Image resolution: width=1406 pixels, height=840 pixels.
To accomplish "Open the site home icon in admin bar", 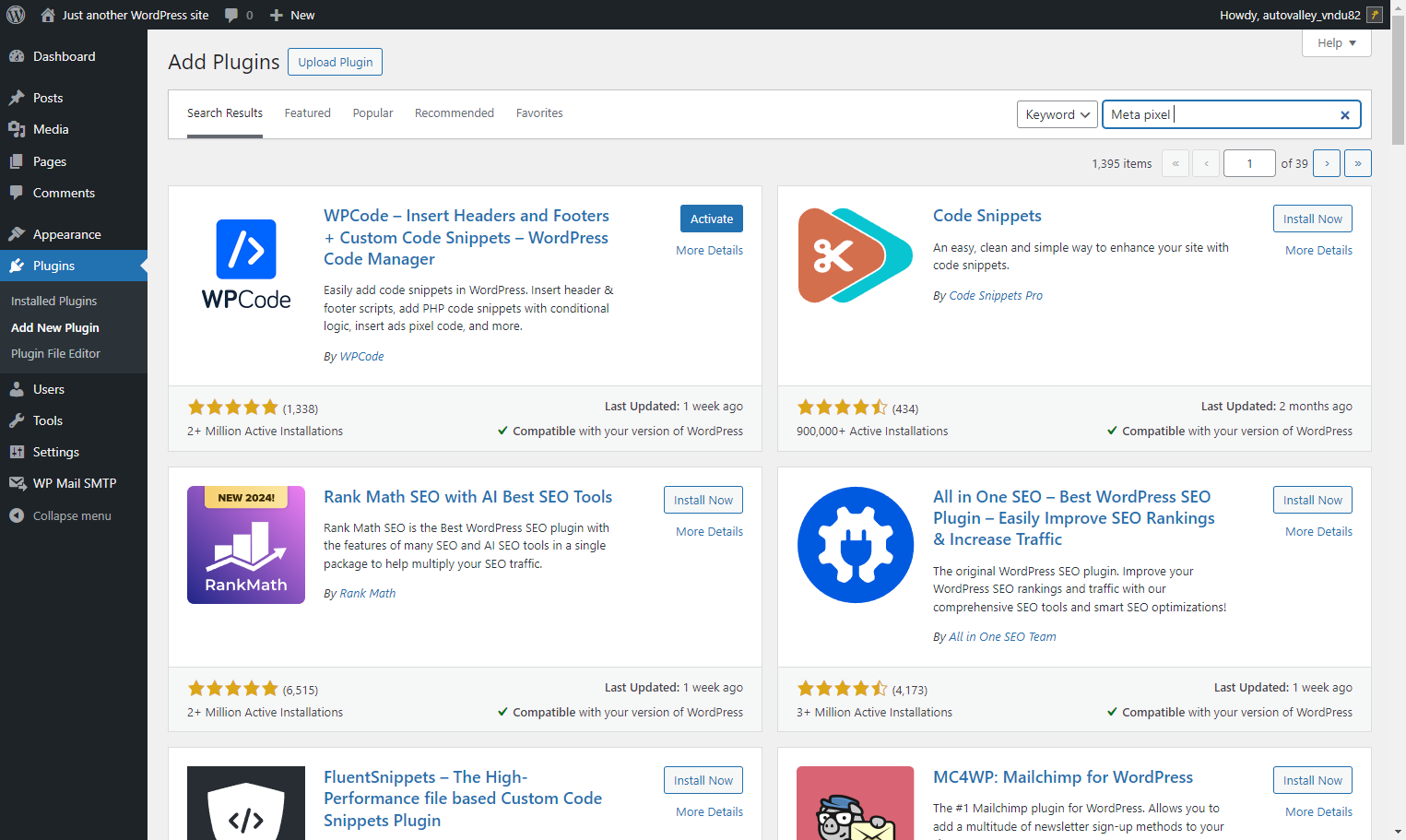I will click(x=48, y=15).
